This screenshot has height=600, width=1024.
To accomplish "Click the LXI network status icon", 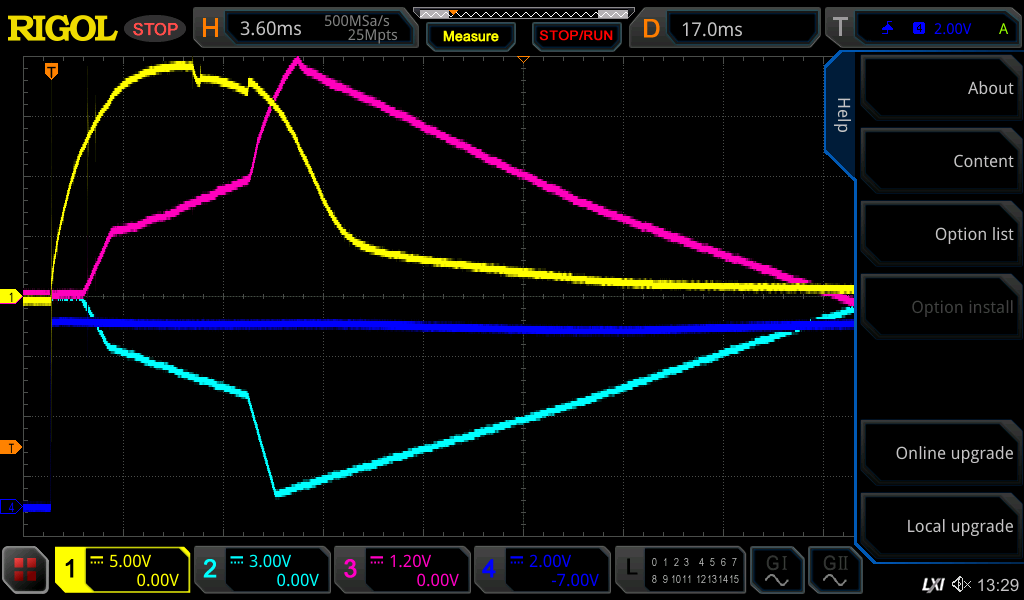I will point(932,584).
